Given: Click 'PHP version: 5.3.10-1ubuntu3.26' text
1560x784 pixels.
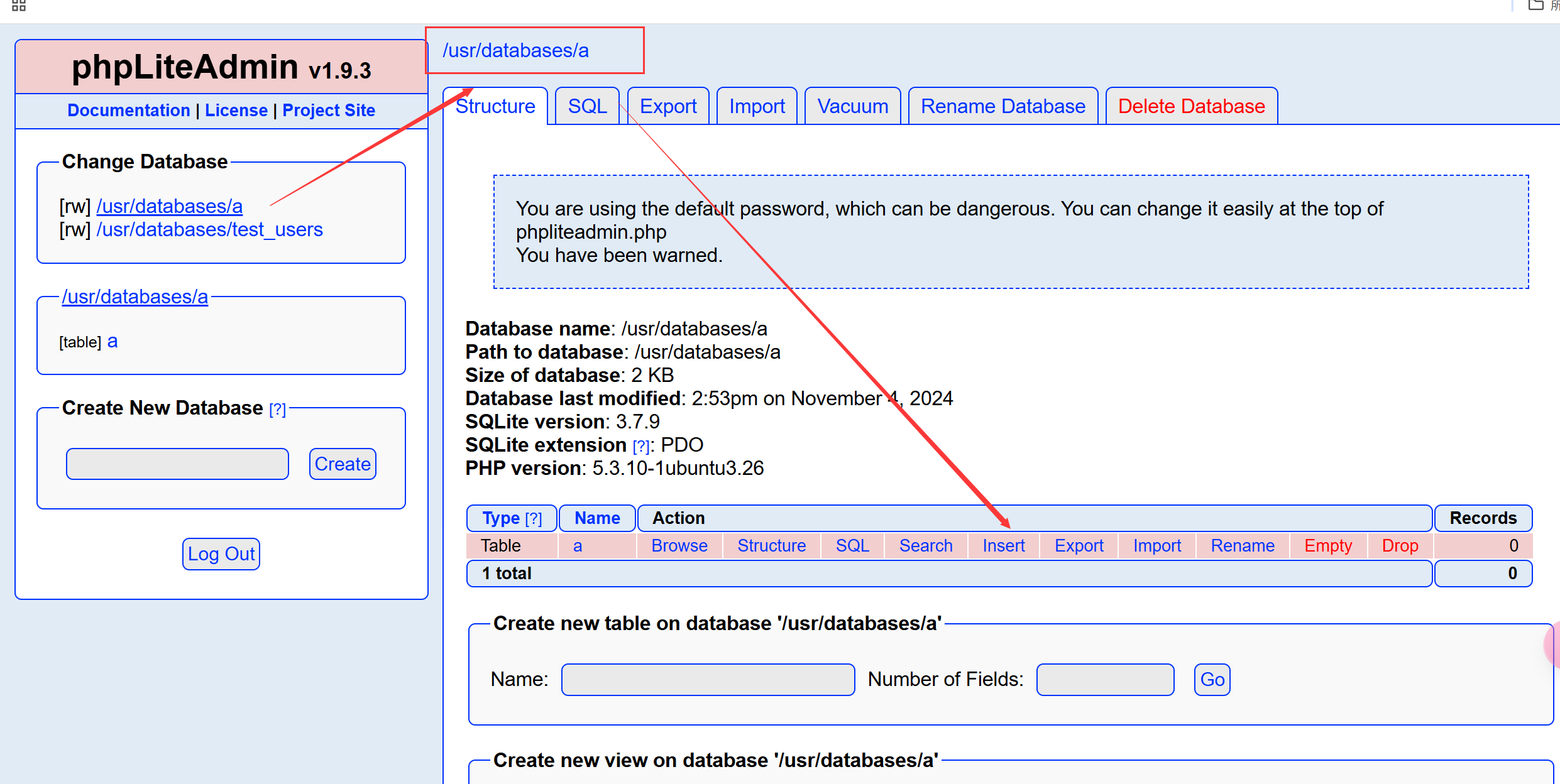Looking at the screenshot, I should [615, 468].
